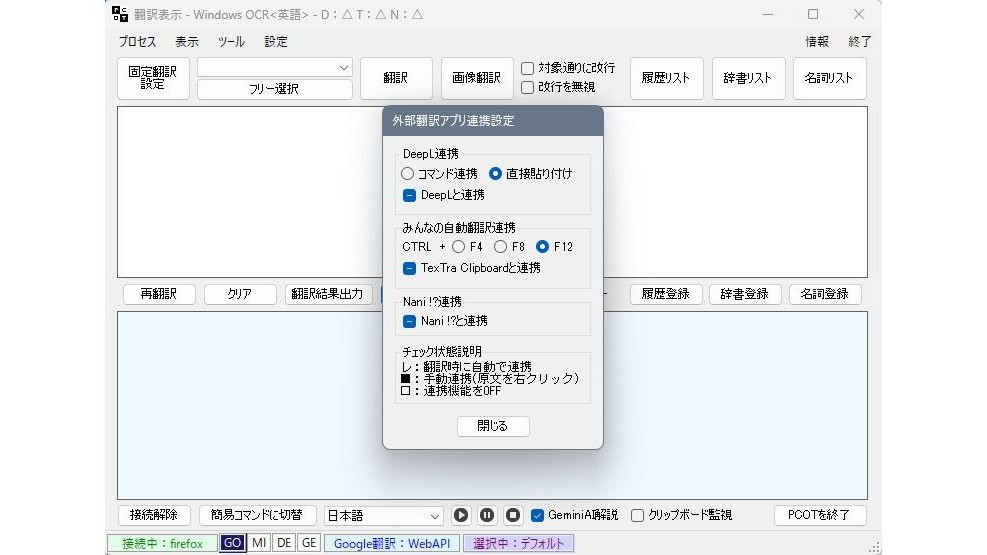Select the GE translation engine indicator
This screenshot has width=987, height=555.
coord(309,543)
